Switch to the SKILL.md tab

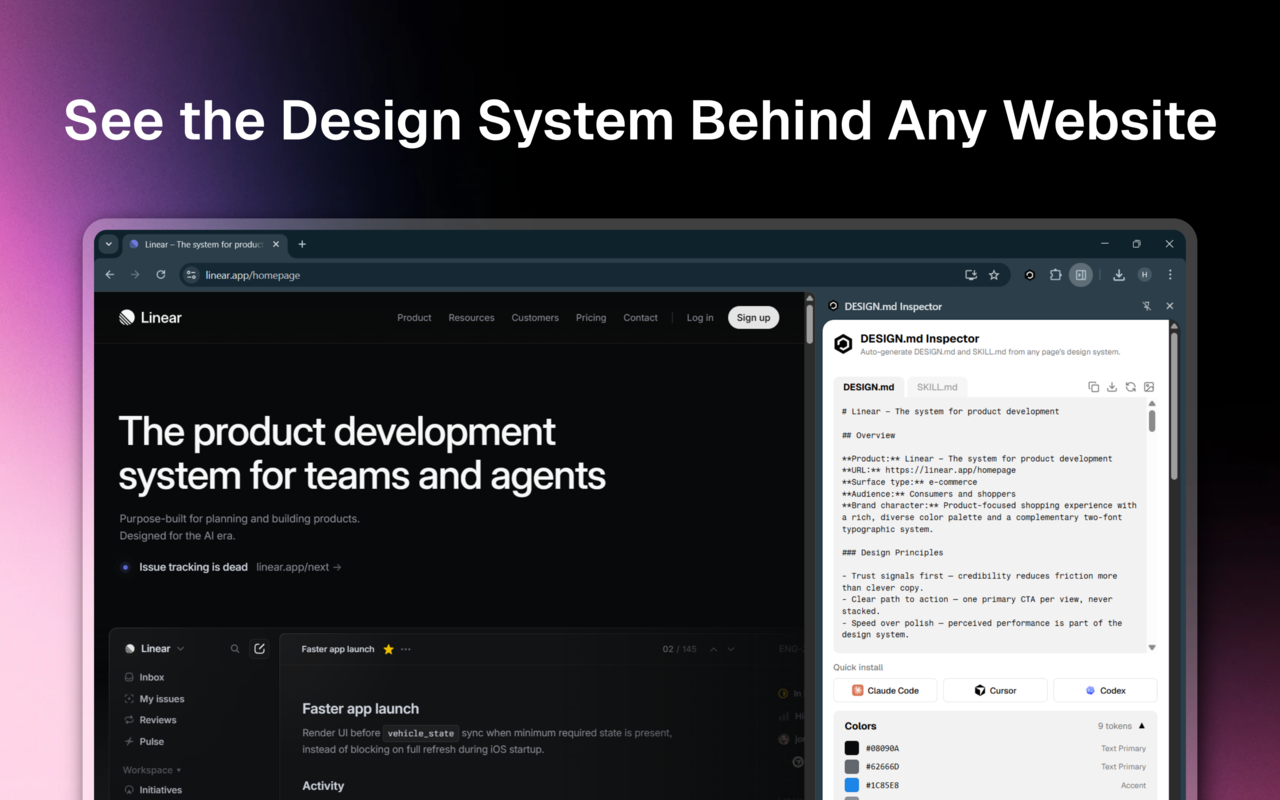pyautogui.click(x=937, y=387)
